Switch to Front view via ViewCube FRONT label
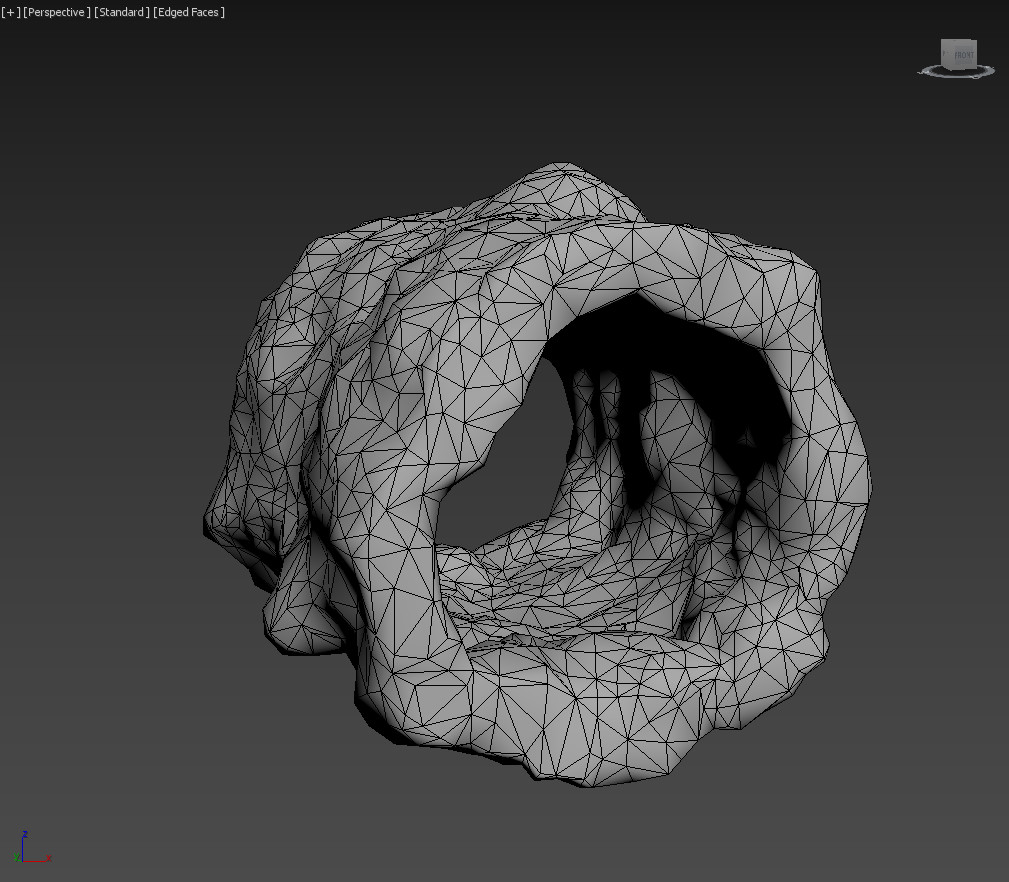 click(x=961, y=55)
